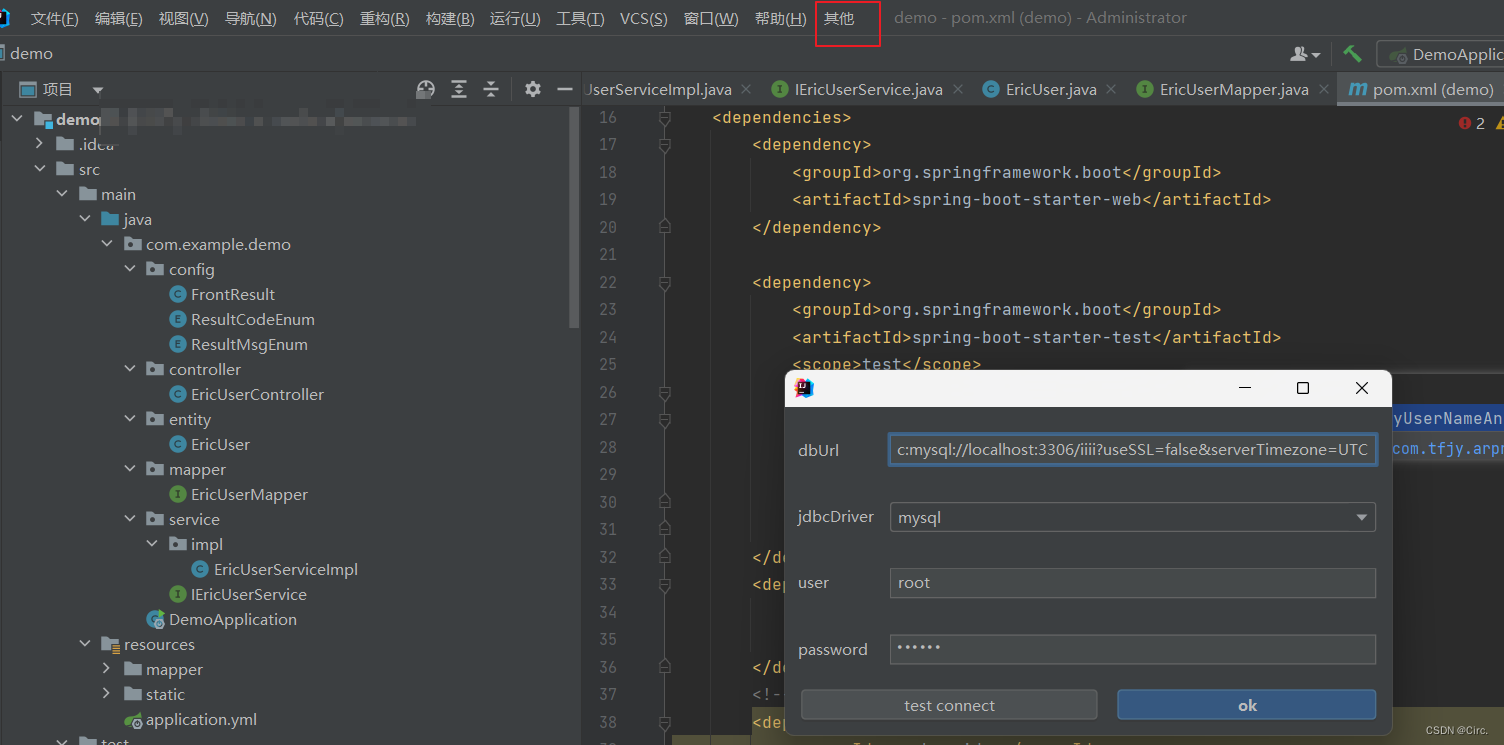Click into the password field
The image size is (1504, 745).
point(1132,649)
